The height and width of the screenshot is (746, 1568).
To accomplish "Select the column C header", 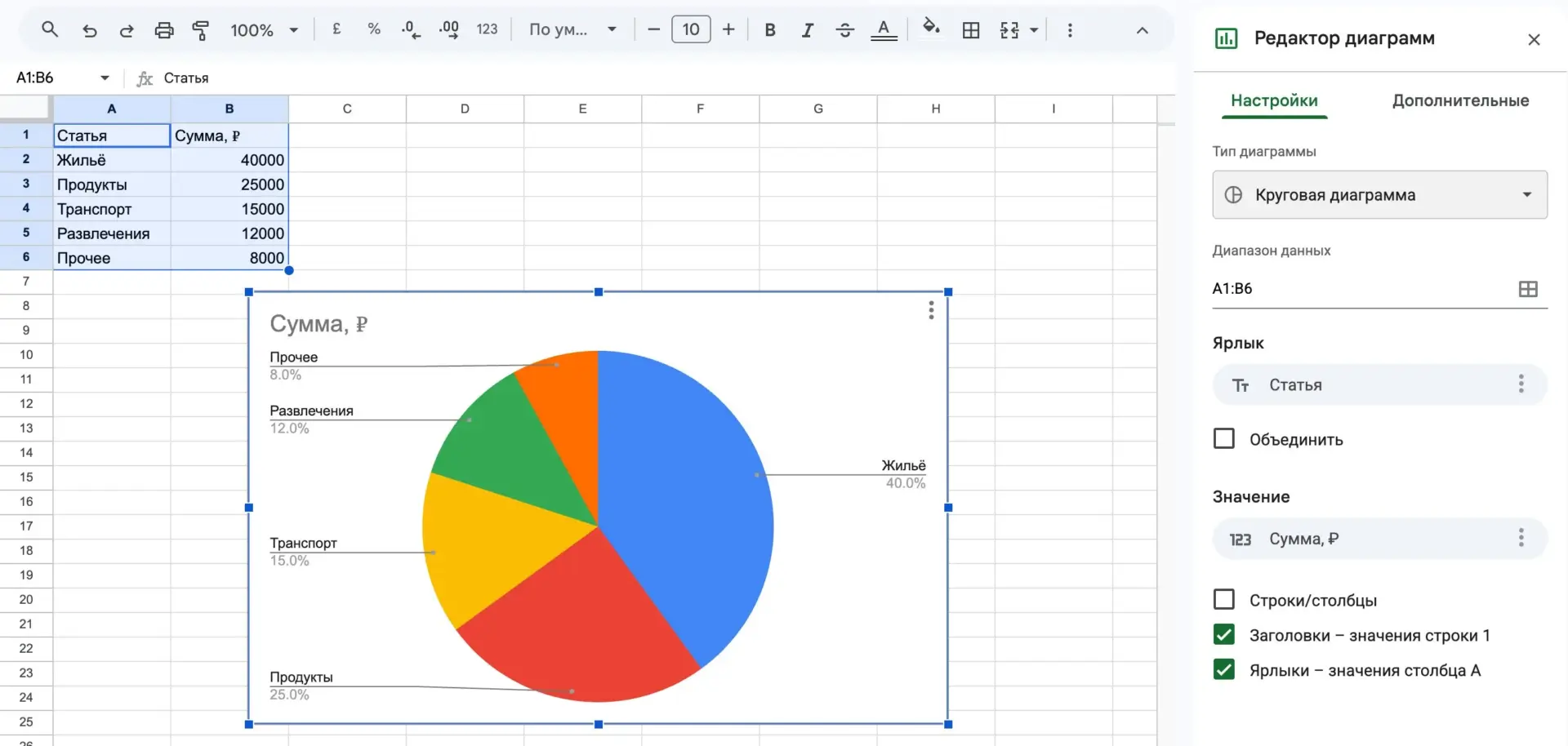I will [x=347, y=109].
